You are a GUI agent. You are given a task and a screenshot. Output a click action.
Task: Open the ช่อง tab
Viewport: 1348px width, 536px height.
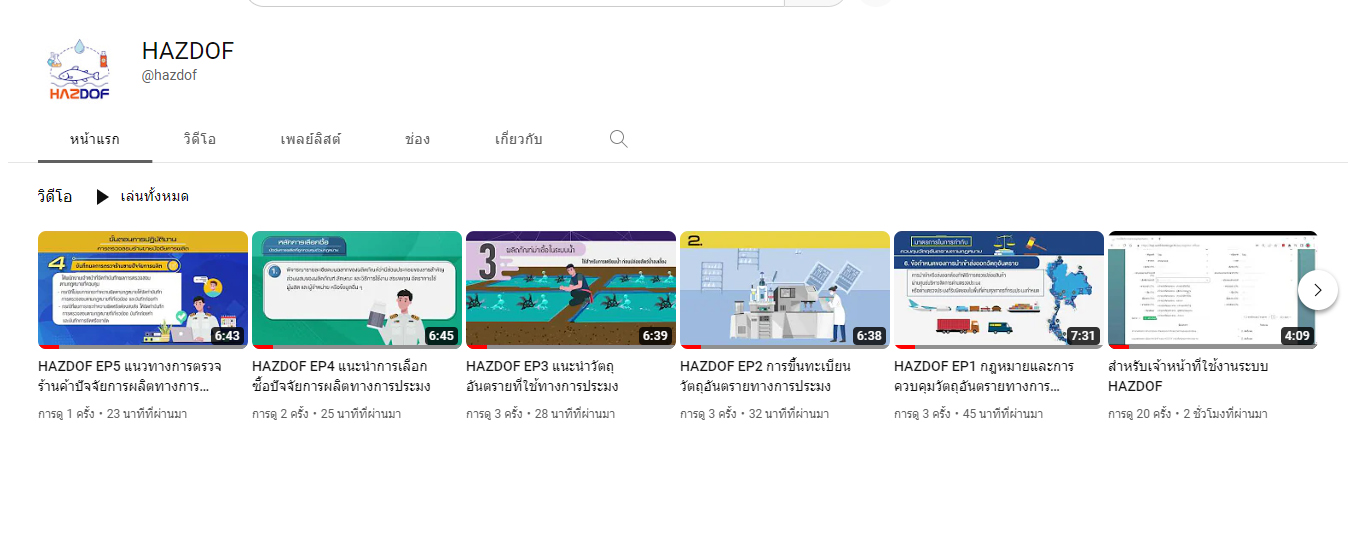tap(418, 139)
